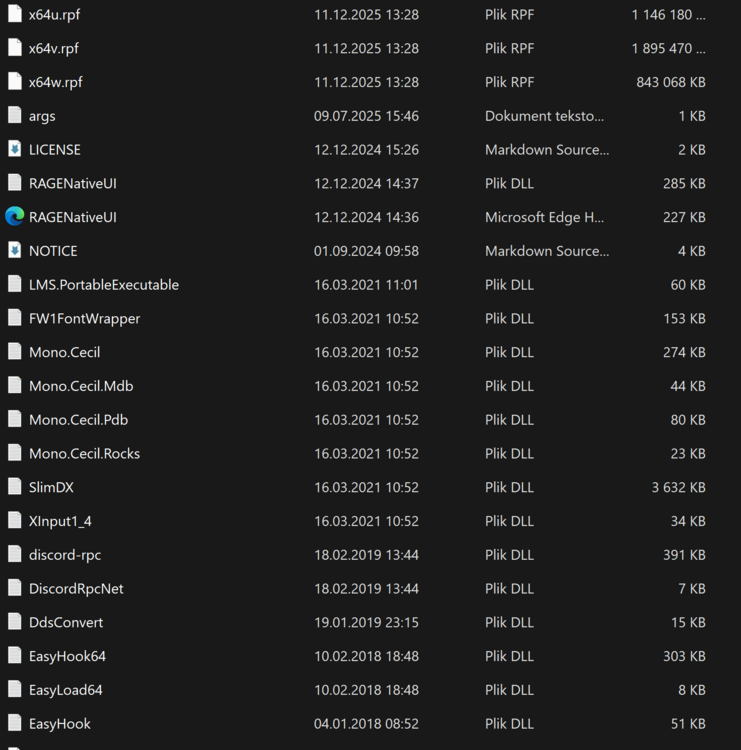Click the XInput1_4 file icon
This screenshot has height=750, width=741.
pyautogui.click(x=15, y=520)
